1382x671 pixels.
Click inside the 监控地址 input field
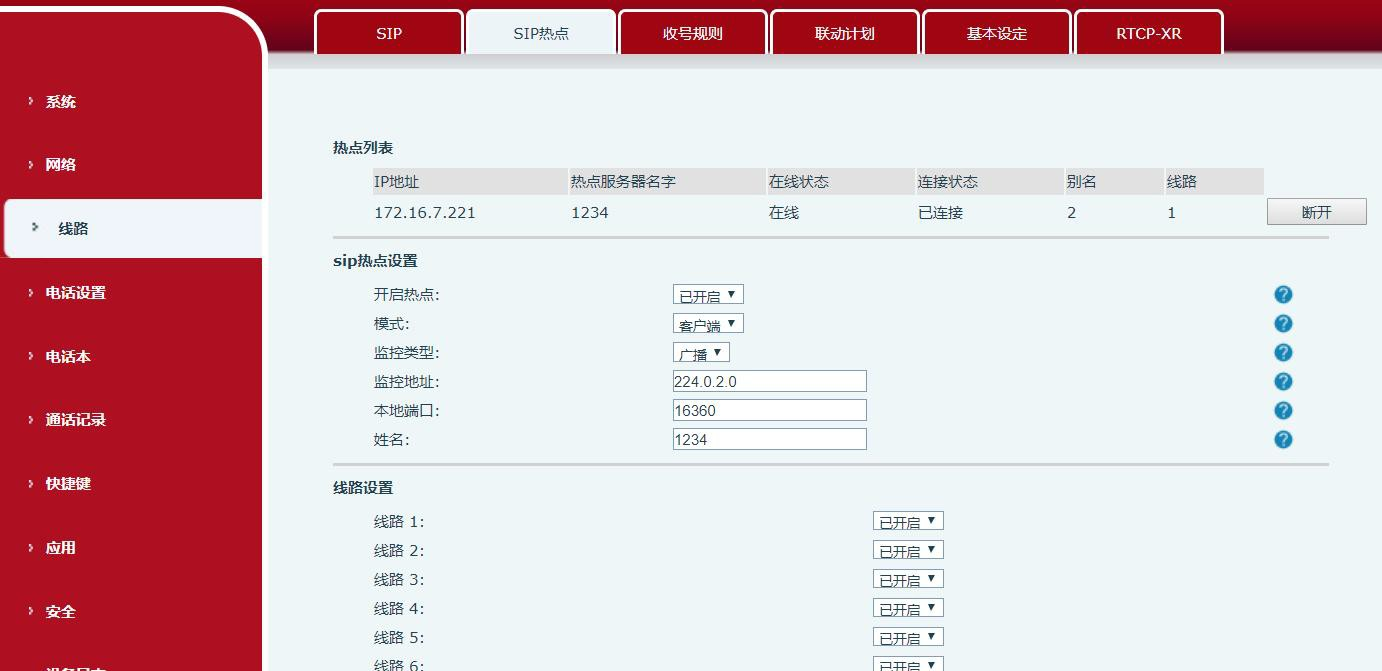pos(770,381)
